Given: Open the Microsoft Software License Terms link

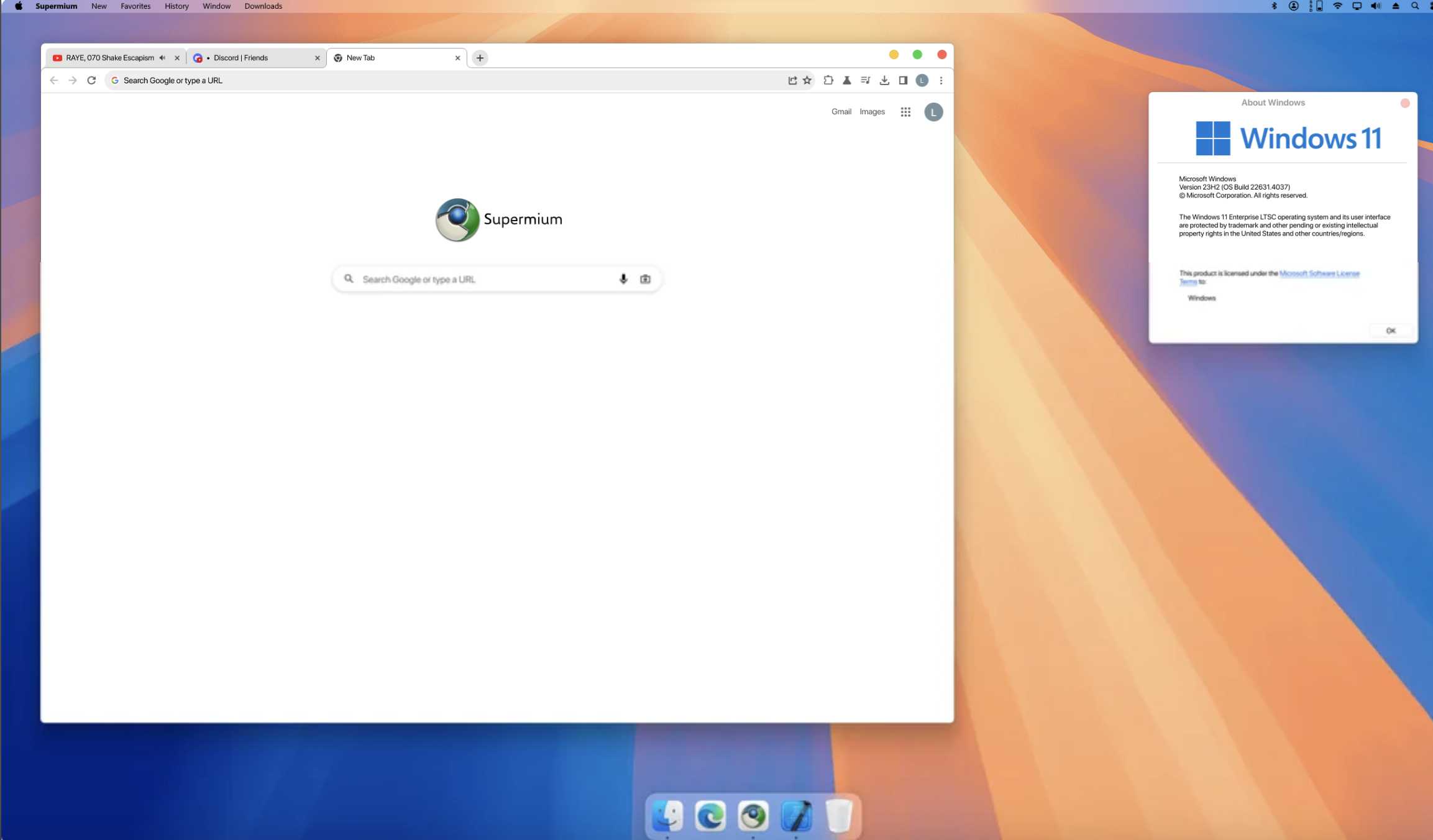Looking at the screenshot, I should pyautogui.click(x=1319, y=273).
